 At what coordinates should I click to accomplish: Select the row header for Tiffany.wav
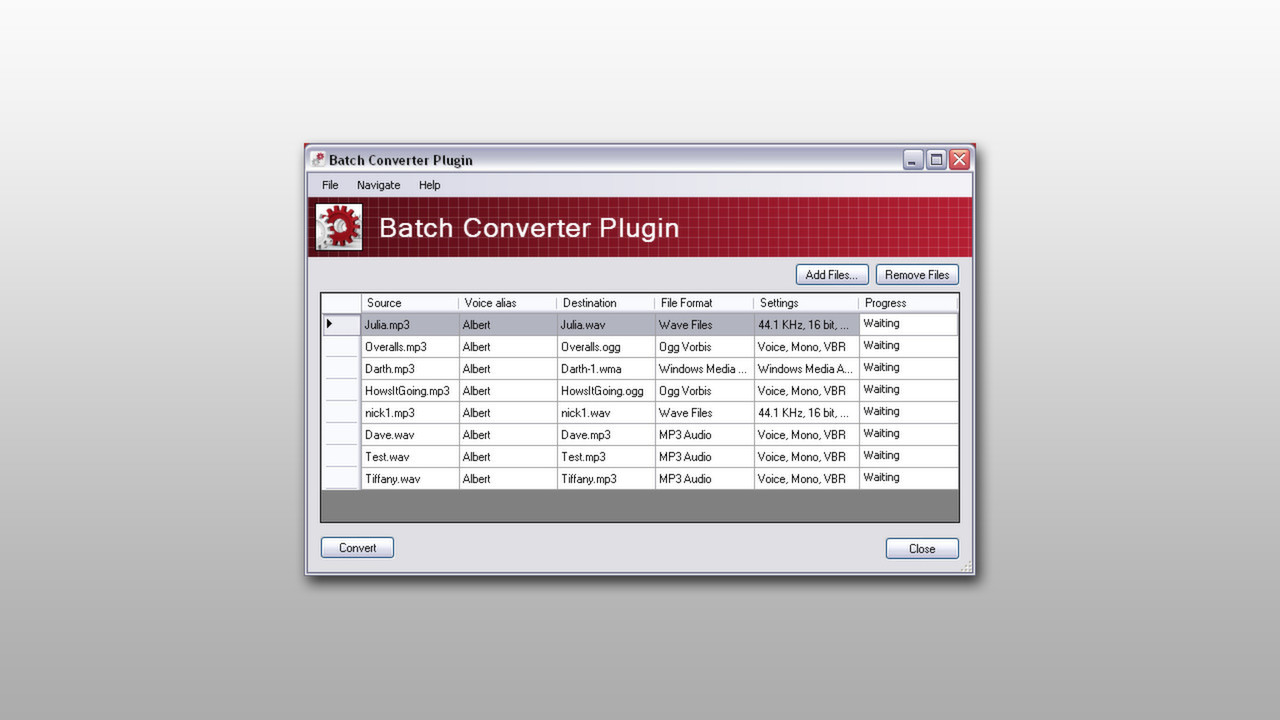click(x=341, y=479)
